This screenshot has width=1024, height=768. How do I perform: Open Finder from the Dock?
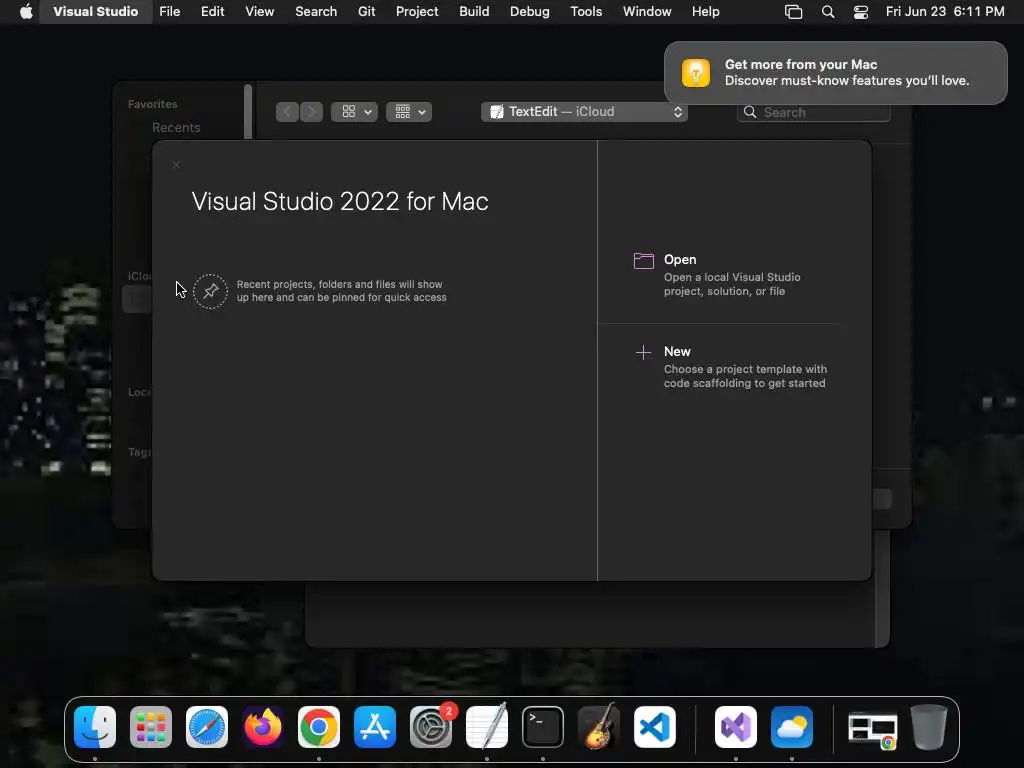pos(95,727)
